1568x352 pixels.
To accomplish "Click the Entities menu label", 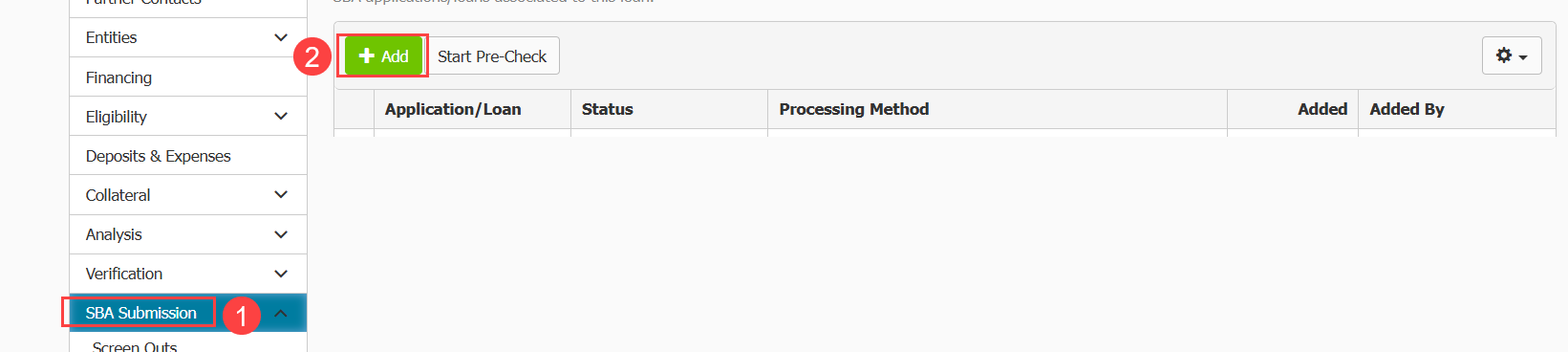I will [x=111, y=37].
